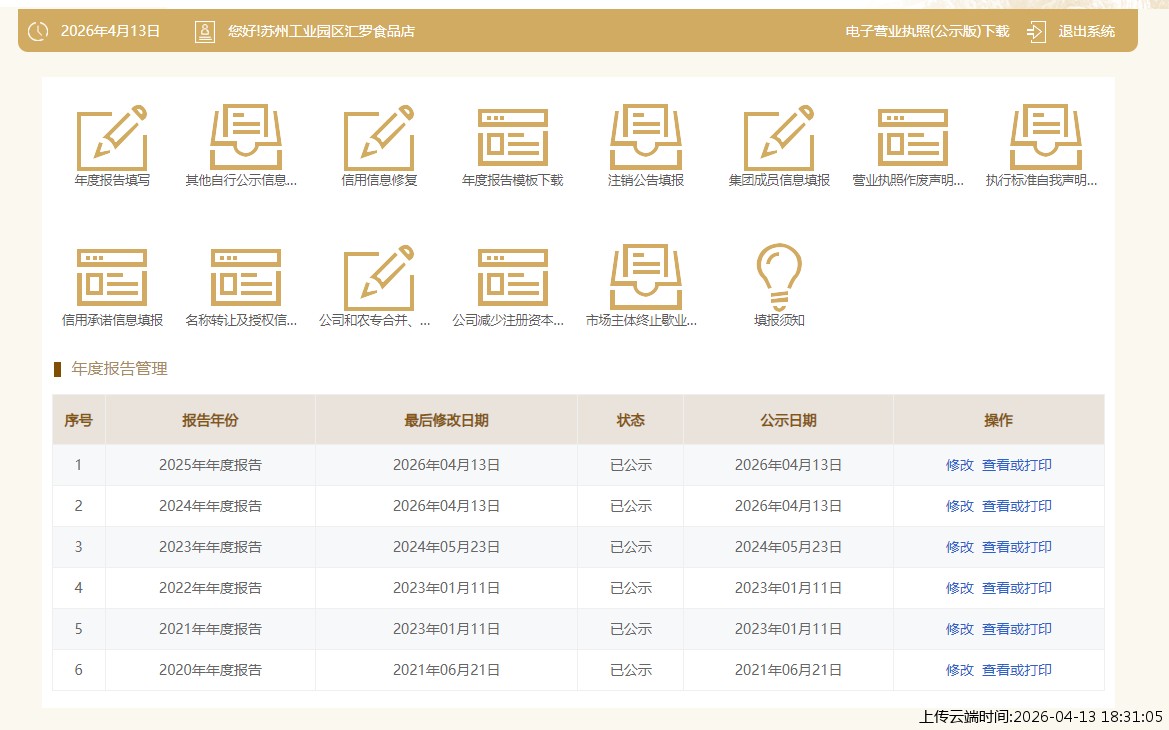Click 名称转让及授权信息 icon
Viewport: 1169px width, 730px height.
(x=245, y=278)
